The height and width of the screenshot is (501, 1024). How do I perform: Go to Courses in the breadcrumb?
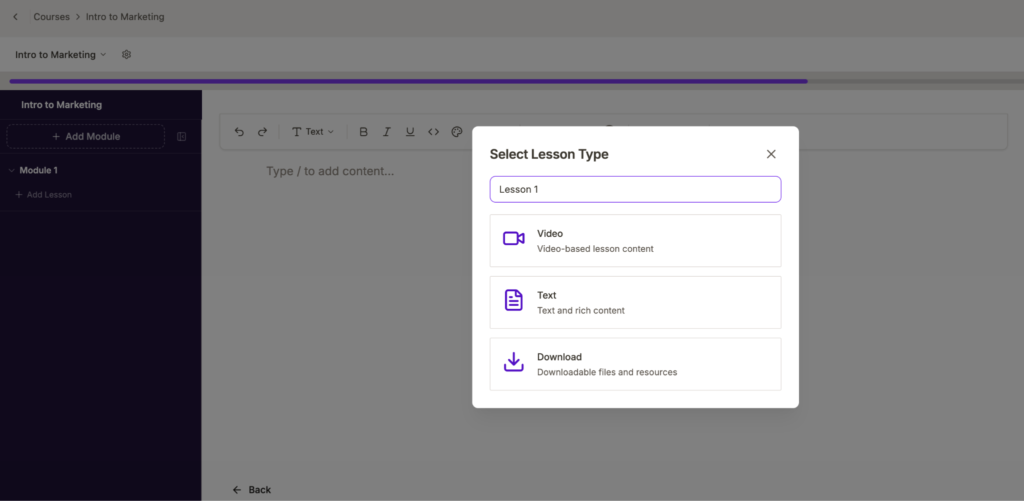point(52,17)
